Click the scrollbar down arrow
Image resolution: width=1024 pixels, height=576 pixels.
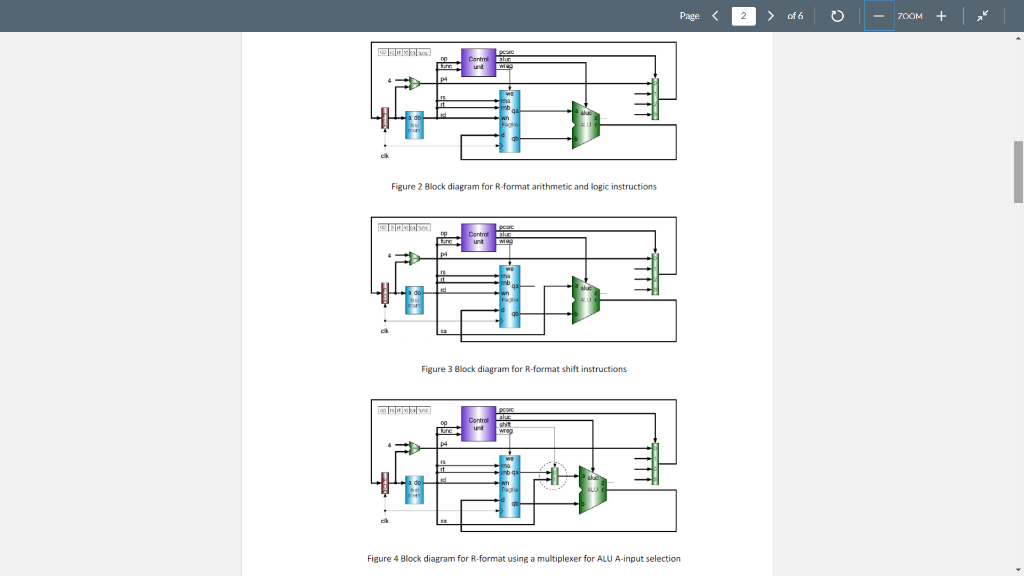point(1017,568)
